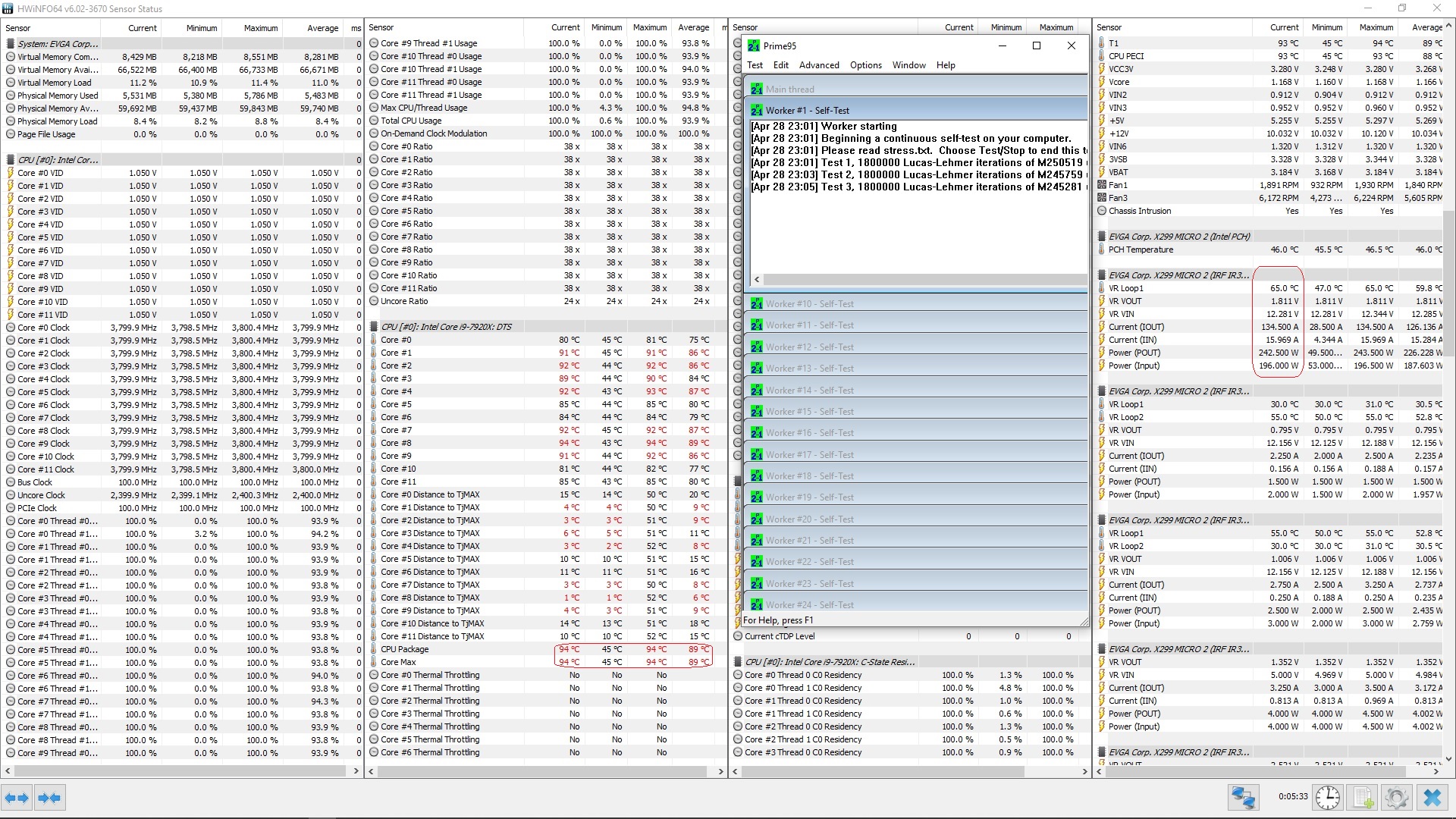Image resolution: width=1456 pixels, height=819 pixels.
Task: Click the CPU Package thermometer icon
Action: click(374, 650)
